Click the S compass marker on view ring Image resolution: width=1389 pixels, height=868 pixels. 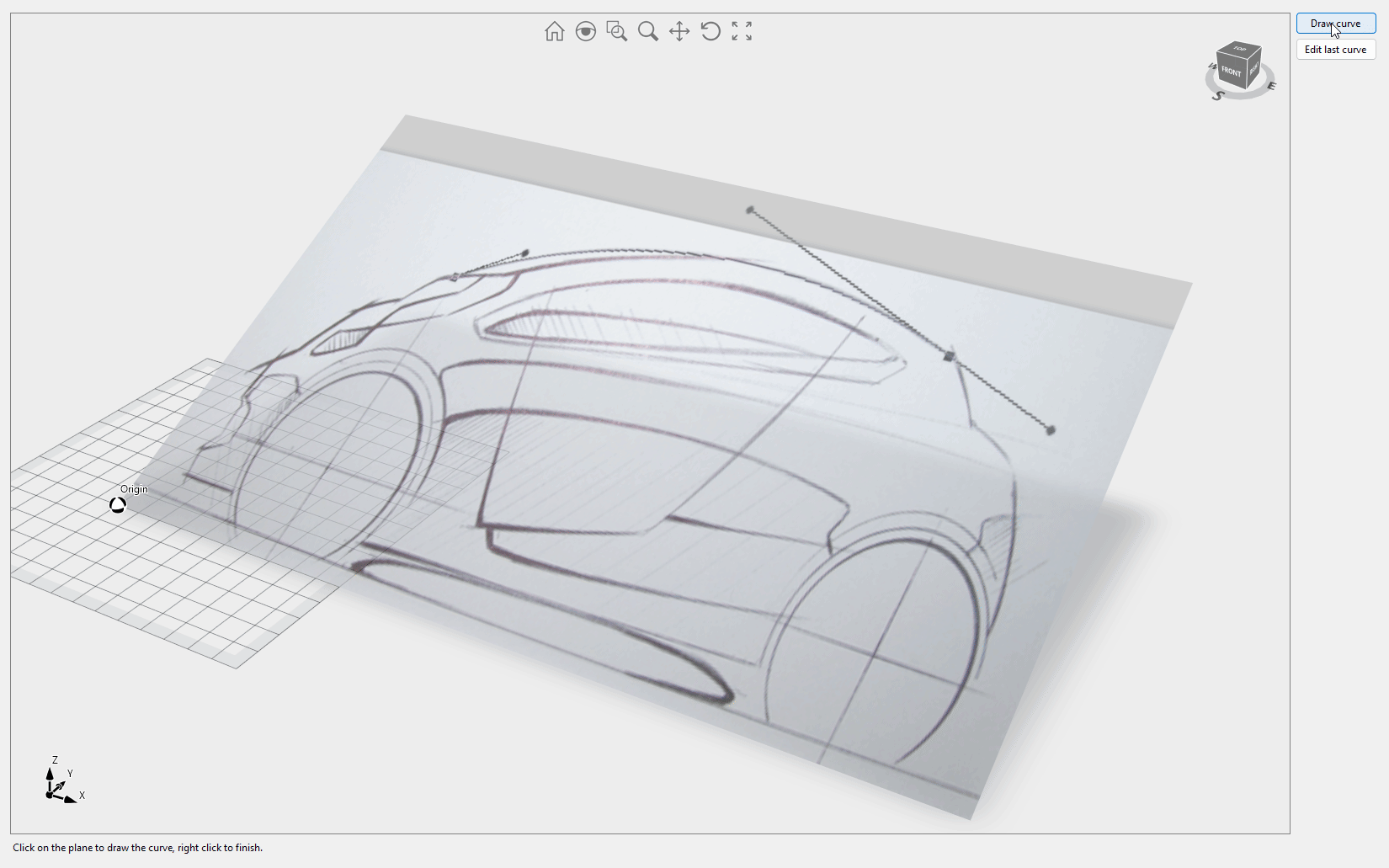(1217, 96)
